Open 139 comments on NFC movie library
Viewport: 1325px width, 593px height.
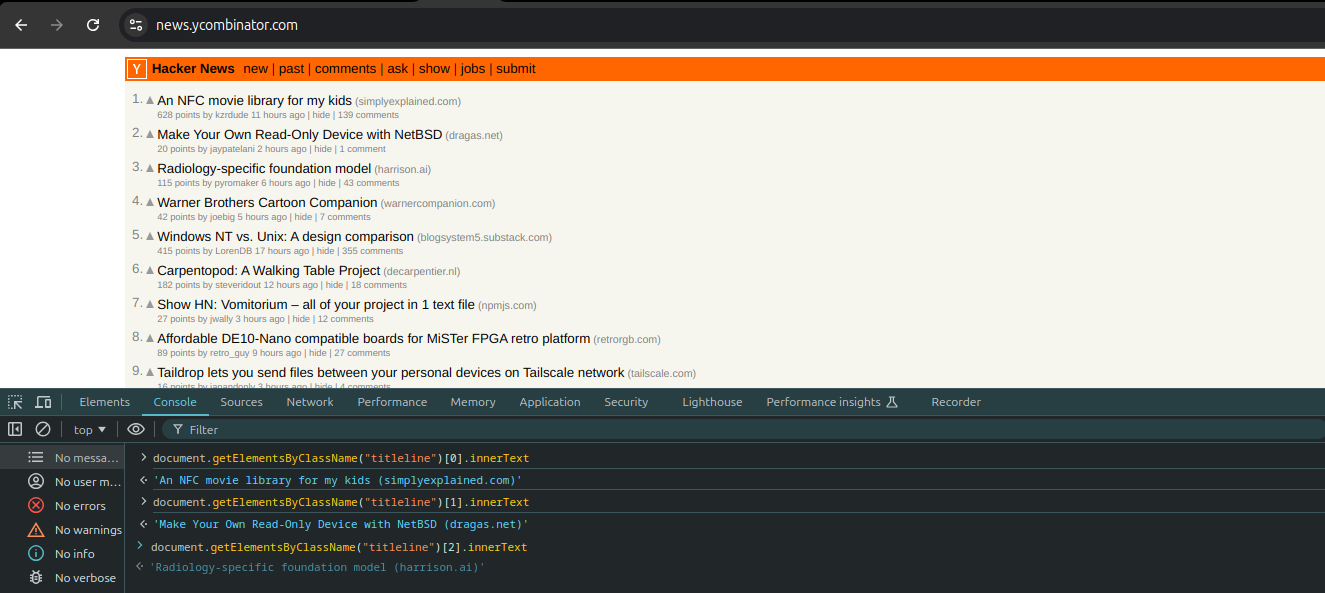pos(368,115)
